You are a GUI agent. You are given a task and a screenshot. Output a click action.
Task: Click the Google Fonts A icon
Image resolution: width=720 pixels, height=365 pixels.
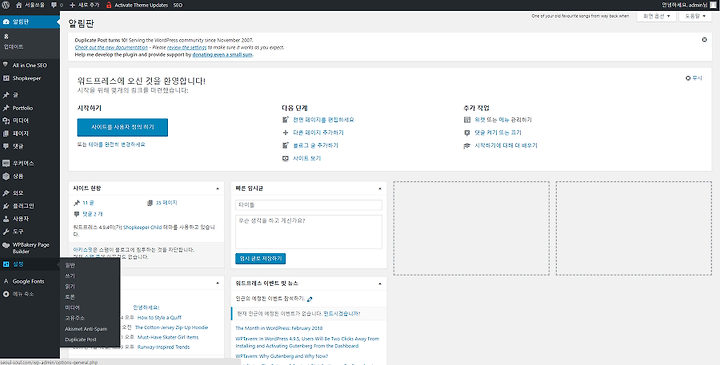coord(6,281)
